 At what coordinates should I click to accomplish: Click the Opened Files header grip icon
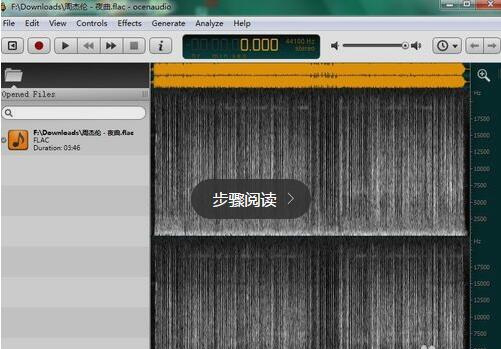145,94
